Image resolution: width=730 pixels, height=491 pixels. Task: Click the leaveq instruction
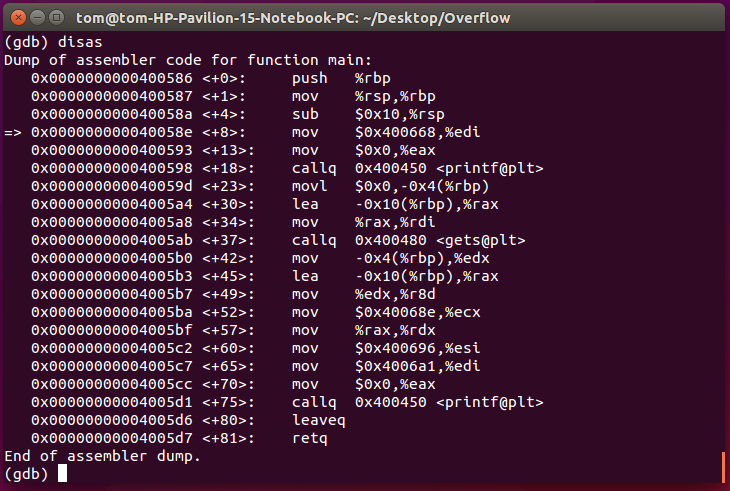tap(317, 420)
